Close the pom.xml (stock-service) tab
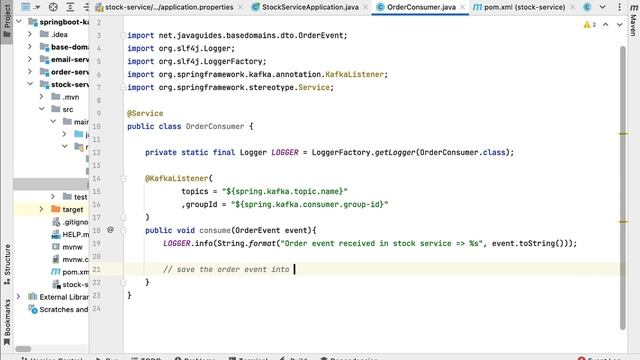The height and width of the screenshot is (360, 640). pyautogui.click(x=573, y=7)
